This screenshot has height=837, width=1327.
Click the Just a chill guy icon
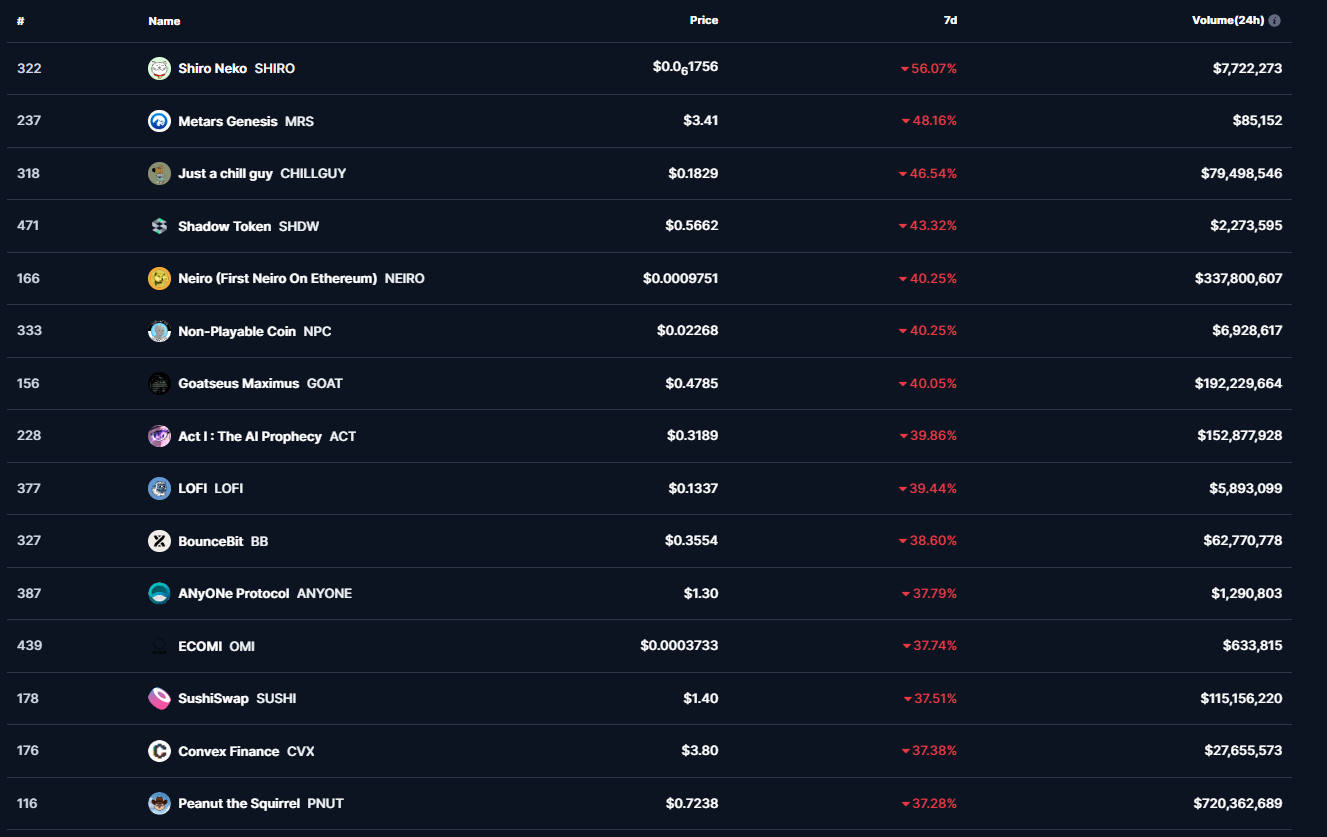[x=159, y=173]
